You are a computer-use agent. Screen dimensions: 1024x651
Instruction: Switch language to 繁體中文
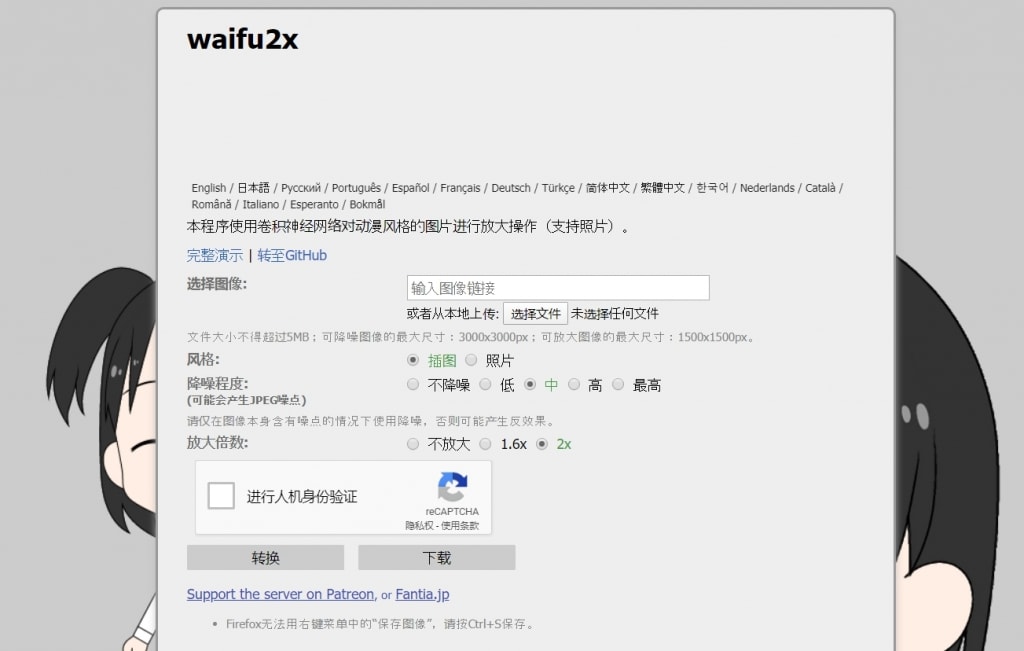662,188
